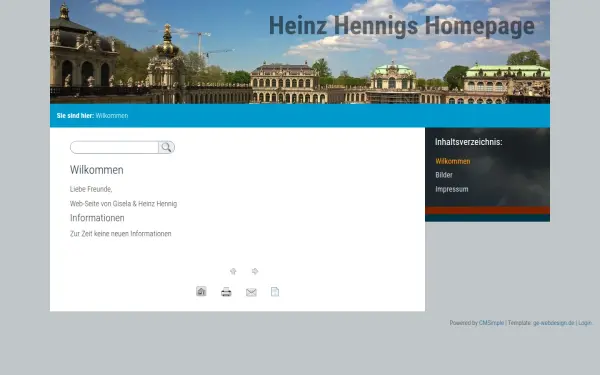
Task: Click the sitemap document icon
Action: pyautogui.click(x=275, y=292)
